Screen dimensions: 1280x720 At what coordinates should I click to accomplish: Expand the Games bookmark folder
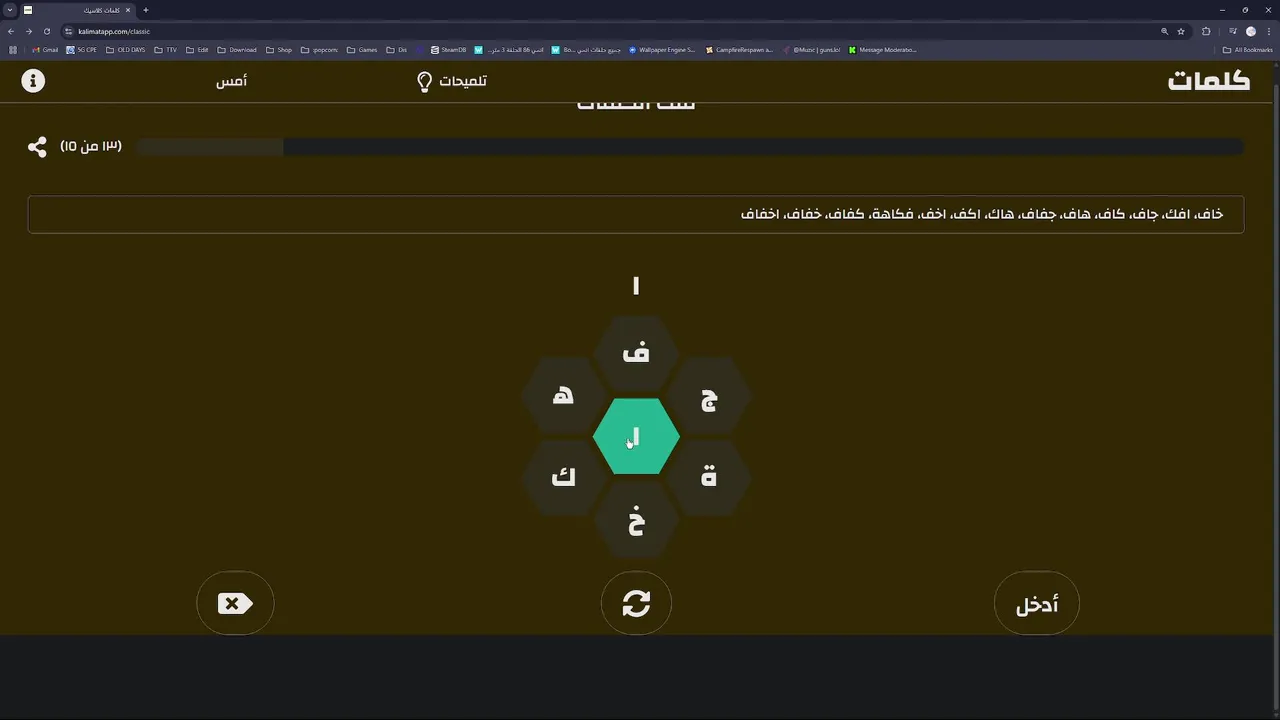click(362, 50)
